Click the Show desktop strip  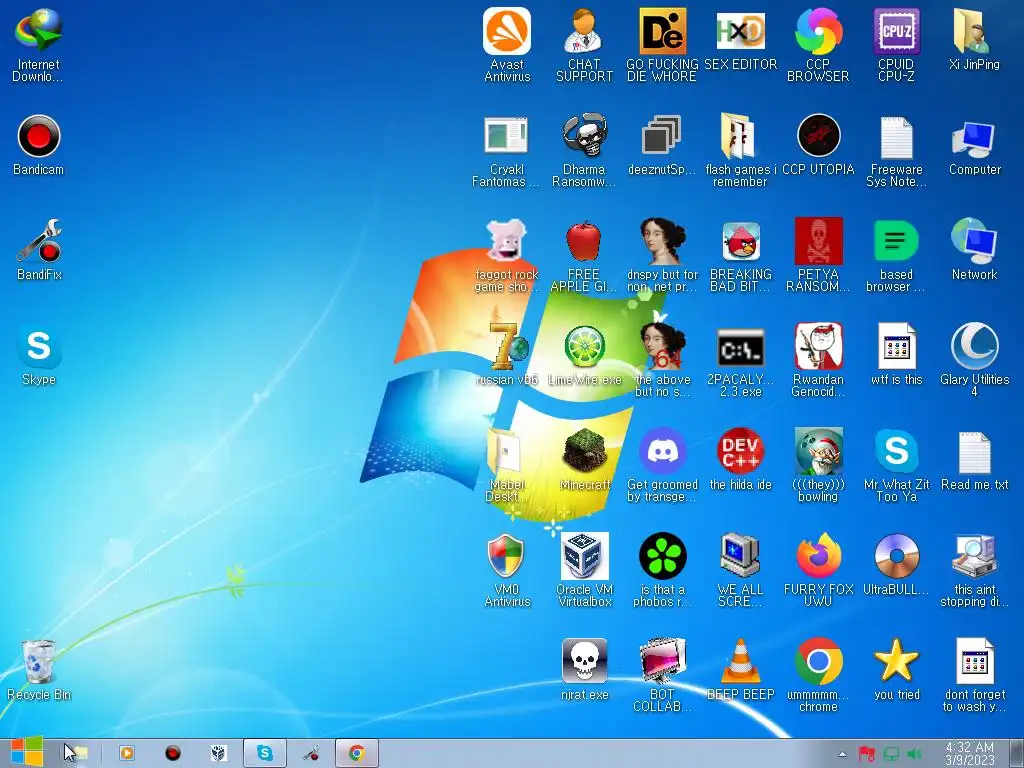(1017, 754)
